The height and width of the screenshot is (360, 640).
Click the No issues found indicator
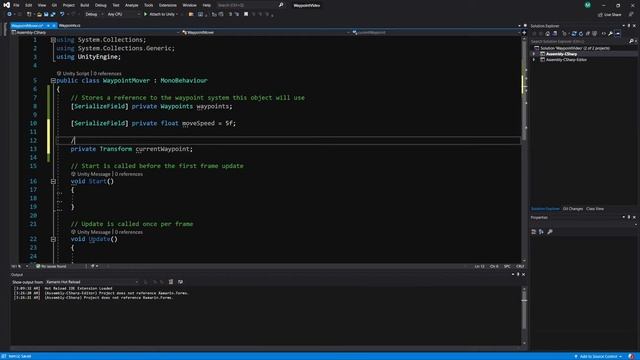click(x=51, y=267)
